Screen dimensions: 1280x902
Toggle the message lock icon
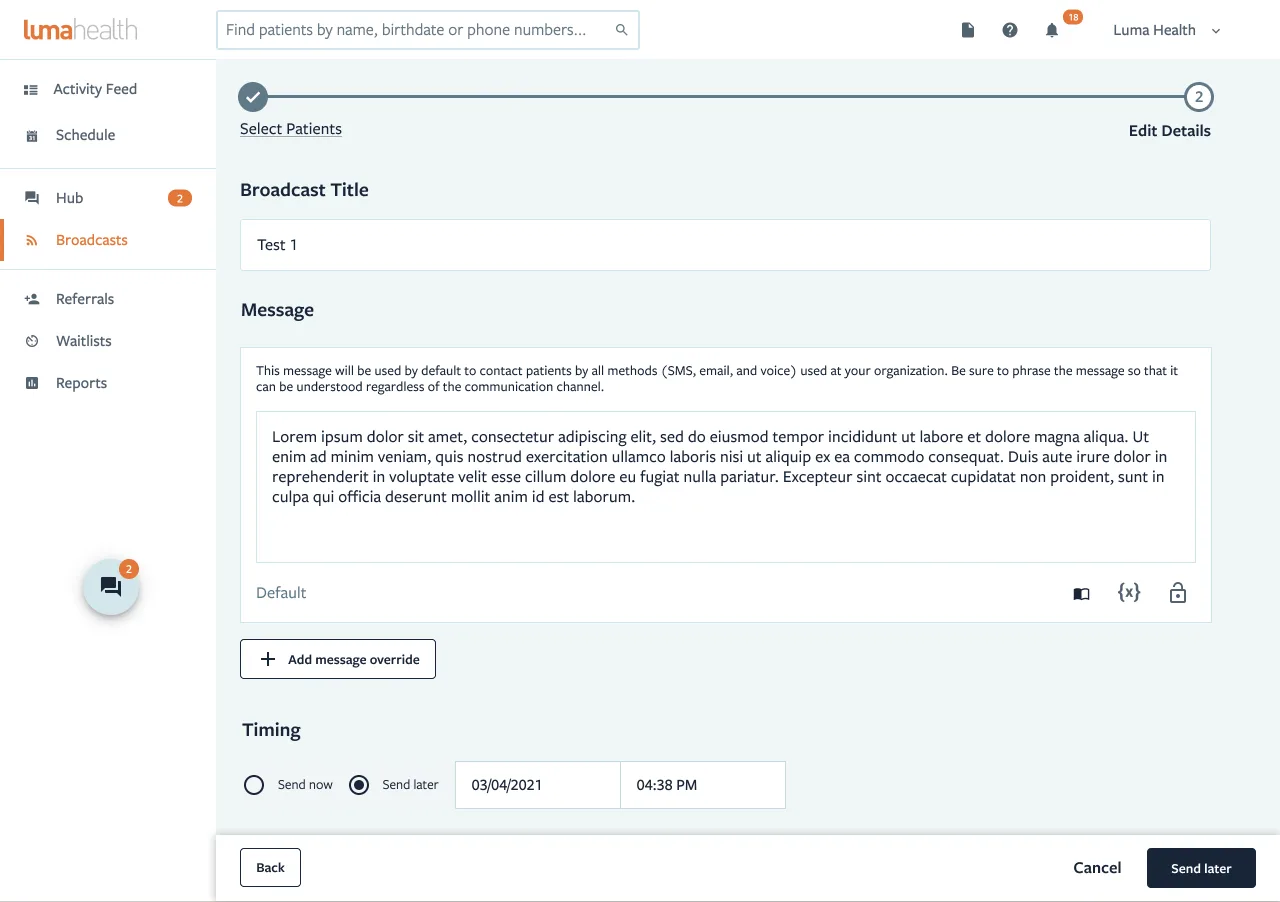(1178, 592)
